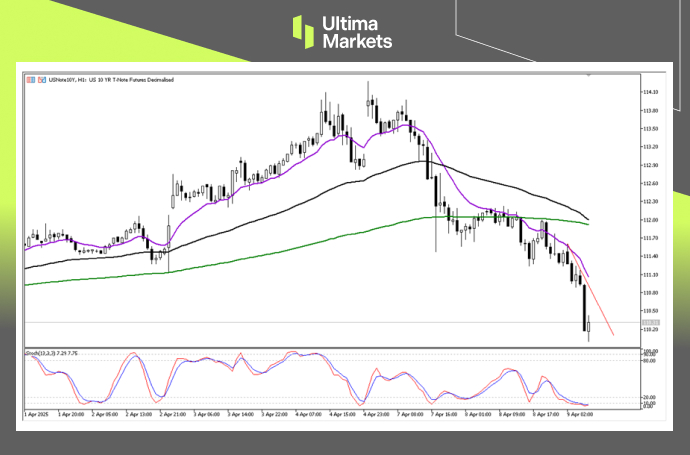This screenshot has width=690, height=455.
Task: Select the green slow moving average line
Action: 300,243
